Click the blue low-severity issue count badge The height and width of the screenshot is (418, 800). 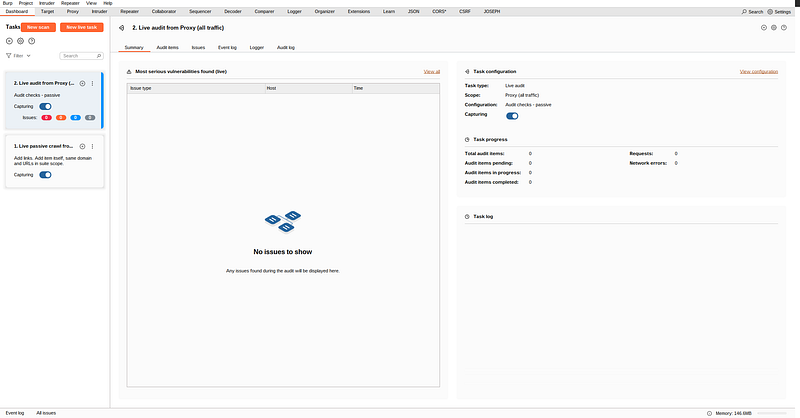pyautogui.click(x=76, y=117)
